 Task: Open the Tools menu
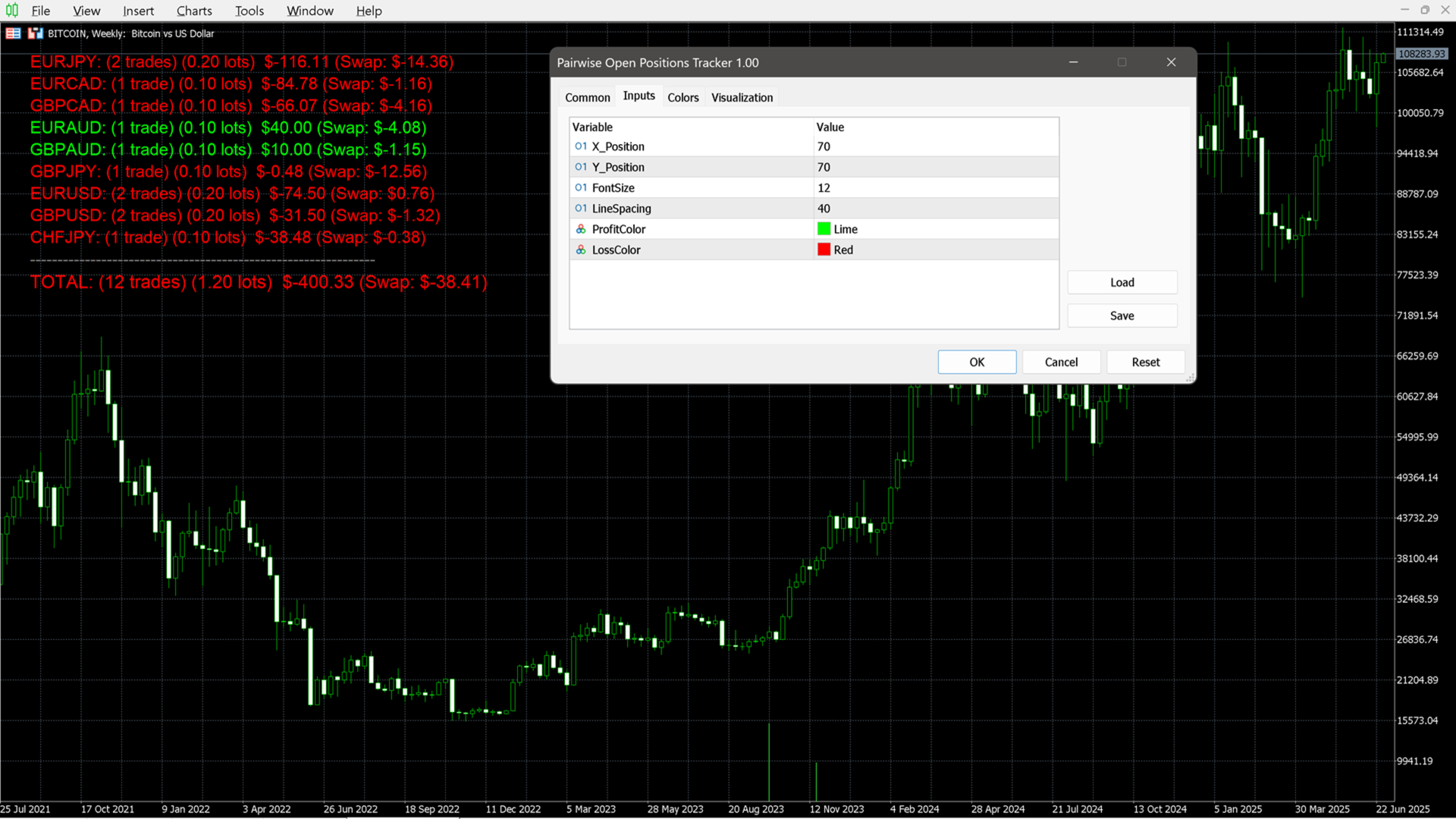tap(249, 11)
